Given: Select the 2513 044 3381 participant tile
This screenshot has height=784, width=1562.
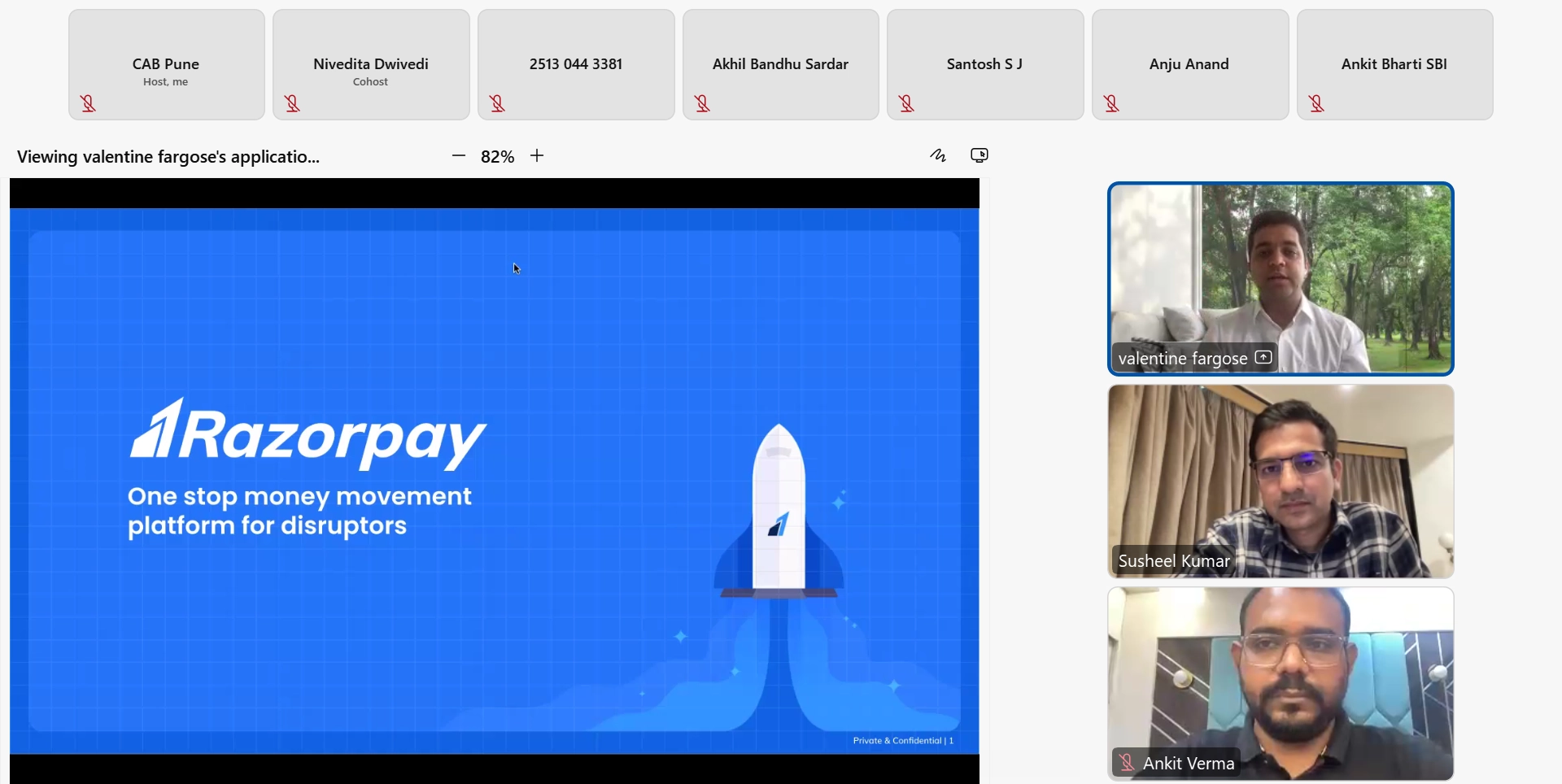Looking at the screenshot, I should click(576, 65).
